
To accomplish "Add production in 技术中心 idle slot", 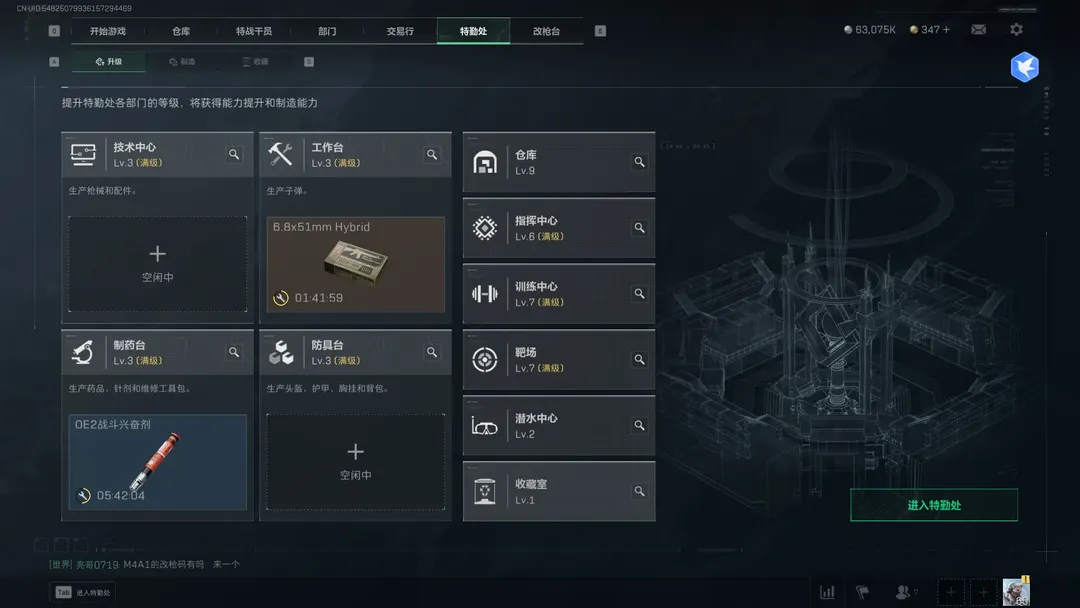I will click(158, 264).
